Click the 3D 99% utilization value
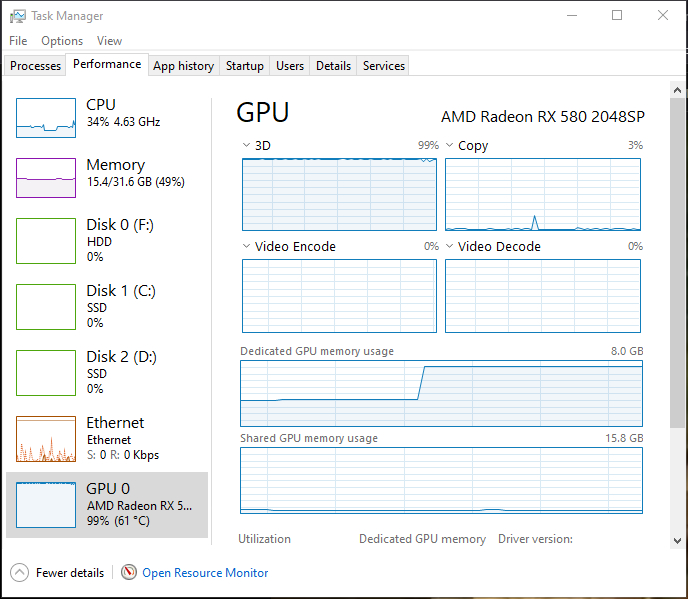The image size is (688, 599). coord(428,145)
